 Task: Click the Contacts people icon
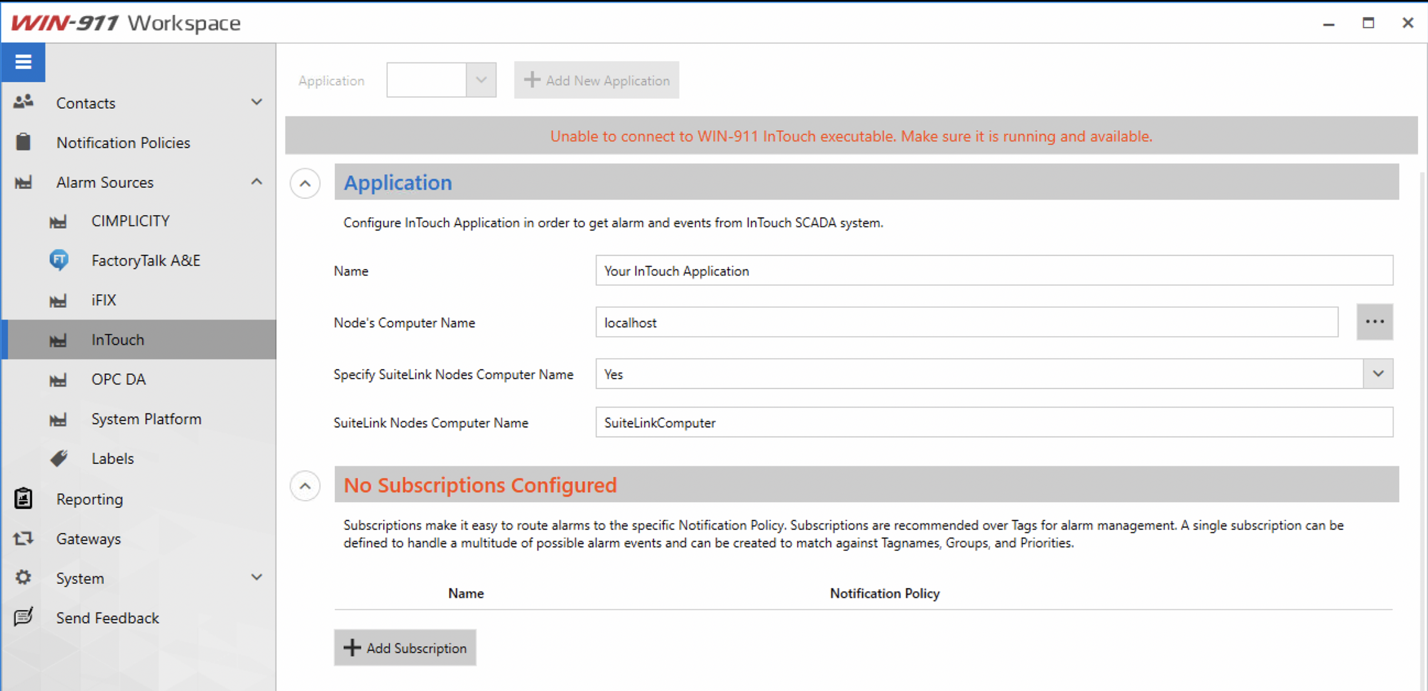[23, 102]
